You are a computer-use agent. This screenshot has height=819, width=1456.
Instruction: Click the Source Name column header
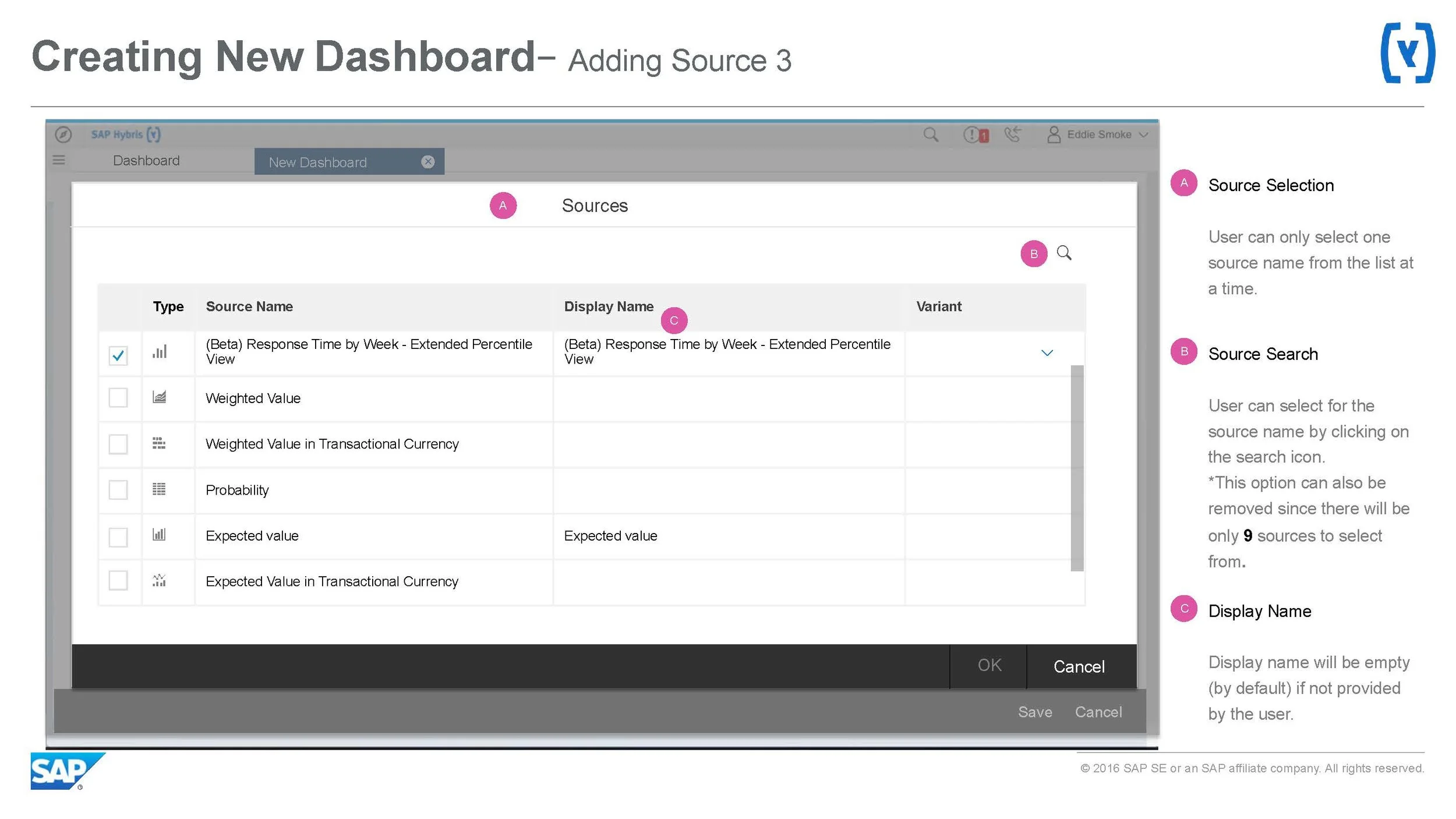coord(249,306)
